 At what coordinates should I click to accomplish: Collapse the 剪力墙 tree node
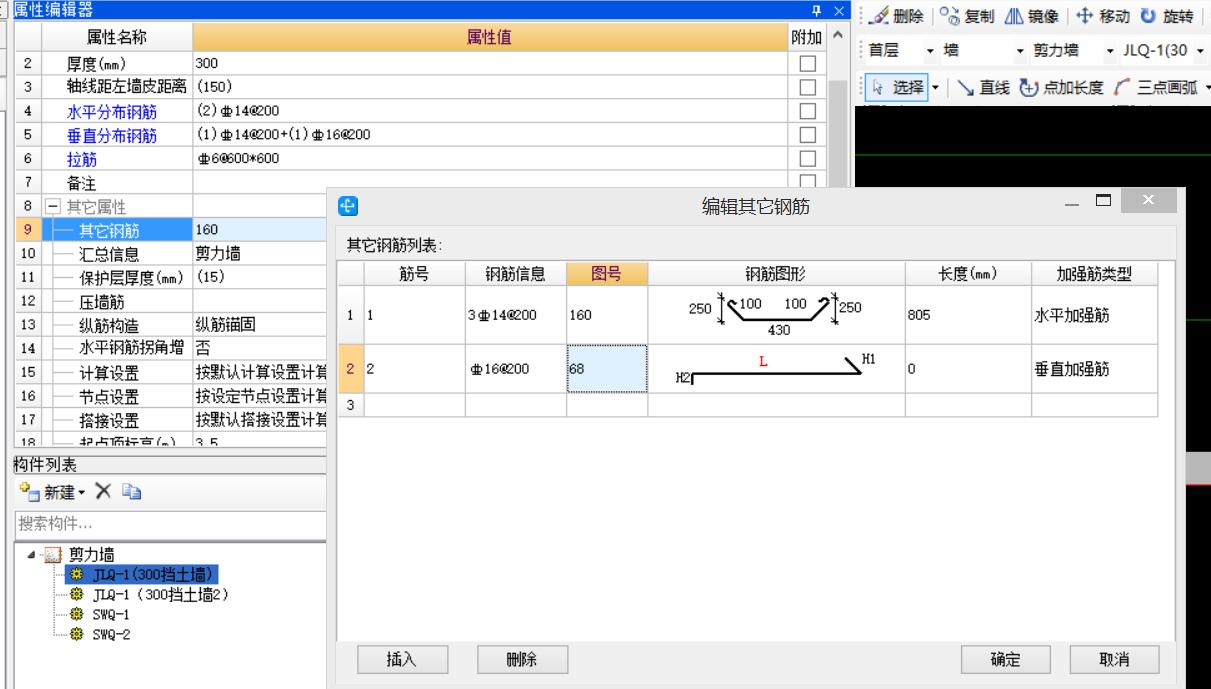pos(33,556)
